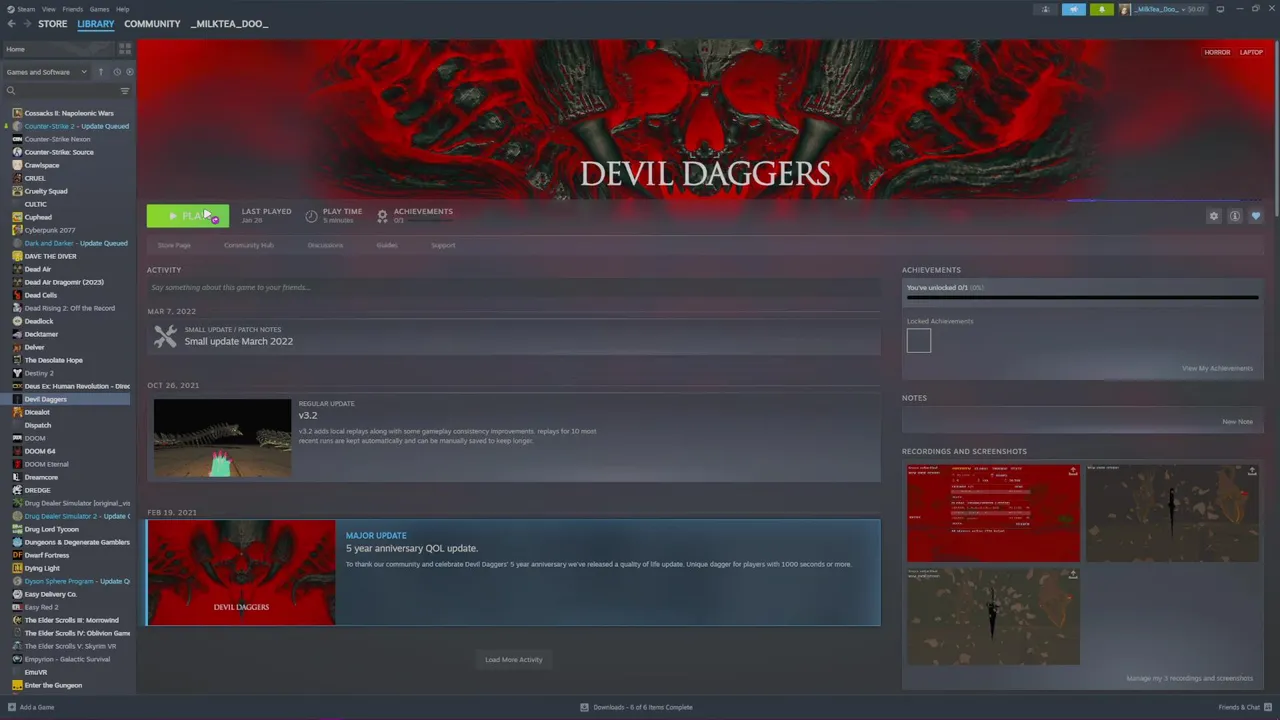Open the _MILKTEA_DOO_ profile tab
Image resolution: width=1280 pixels, height=720 pixels.
(229, 24)
